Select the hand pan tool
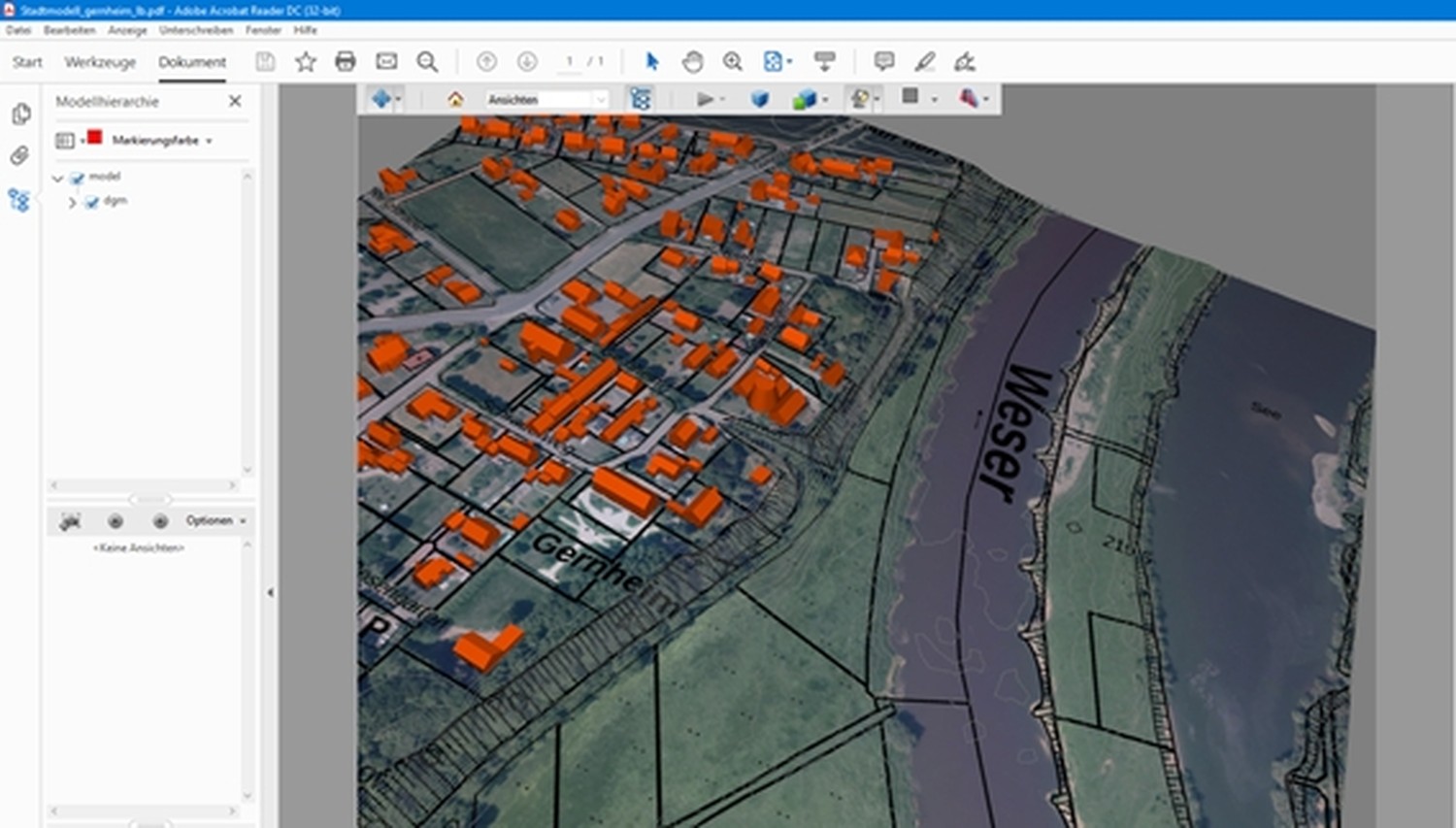The height and width of the screenshot is (828, 1456). click(692, 62)
